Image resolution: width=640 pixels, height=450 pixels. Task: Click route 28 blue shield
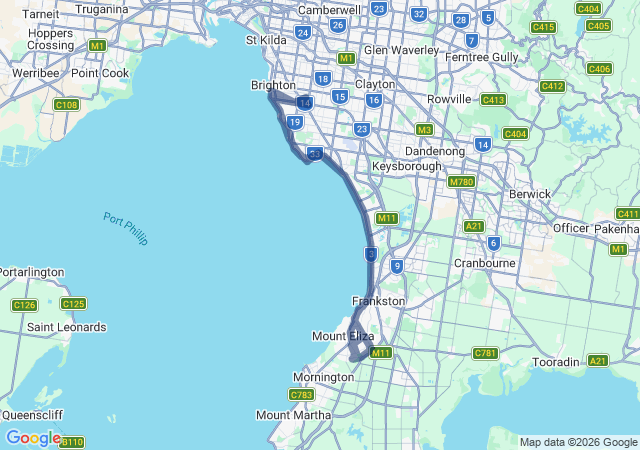pyautogui.click(x=461, y=20)
